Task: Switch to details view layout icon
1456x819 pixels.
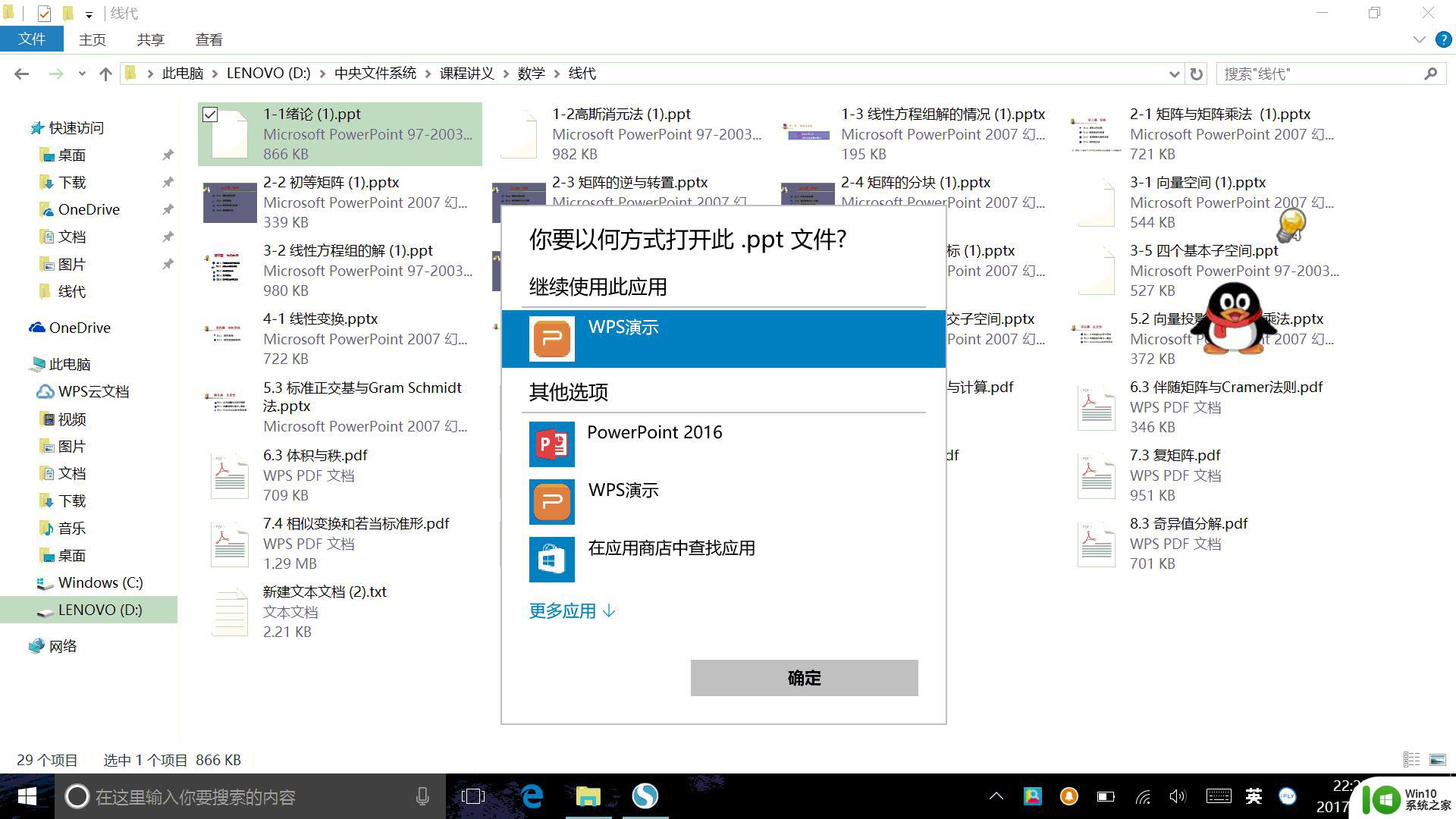Action: pyautogui.click(x=1411, y=759)
